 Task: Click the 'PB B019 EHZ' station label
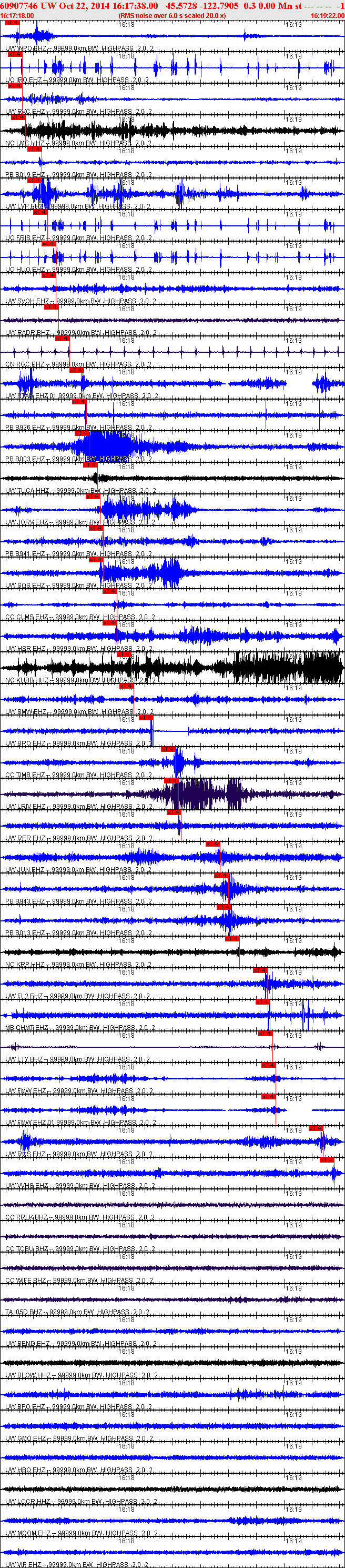pos(26,175)
